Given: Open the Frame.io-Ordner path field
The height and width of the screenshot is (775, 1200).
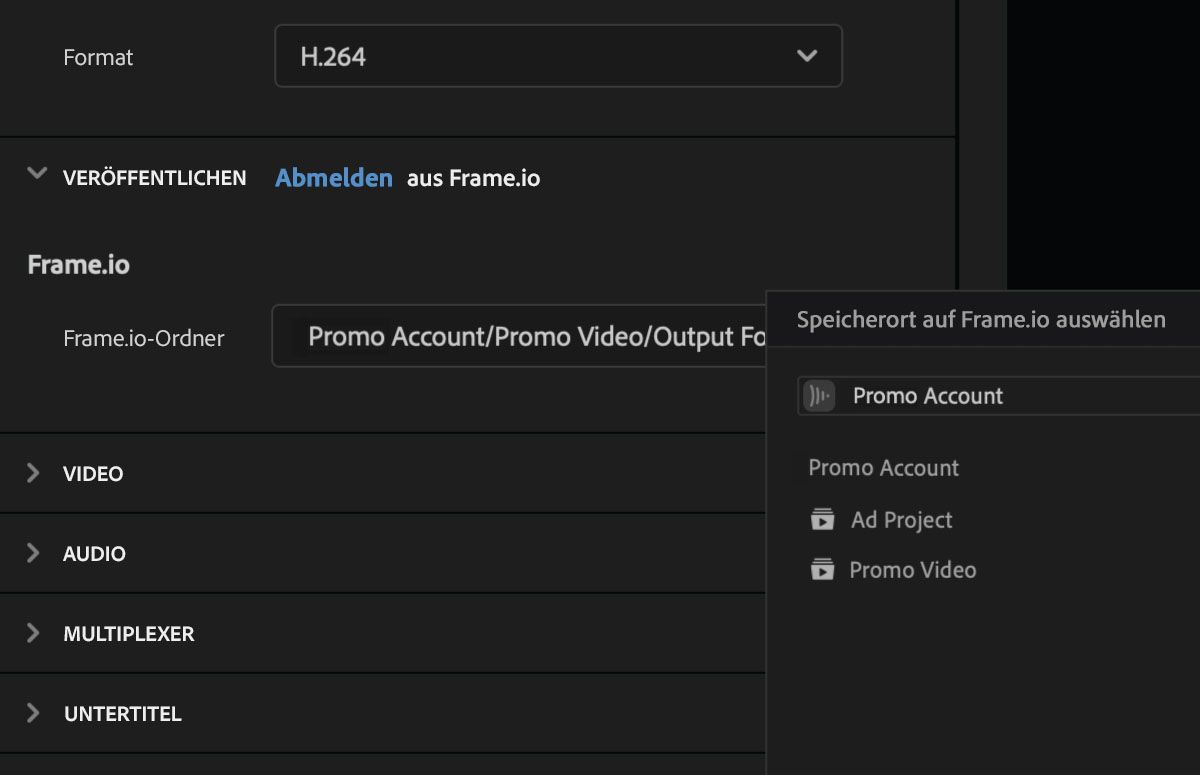Looking at the screenshot, I should (x=519, y=336).
